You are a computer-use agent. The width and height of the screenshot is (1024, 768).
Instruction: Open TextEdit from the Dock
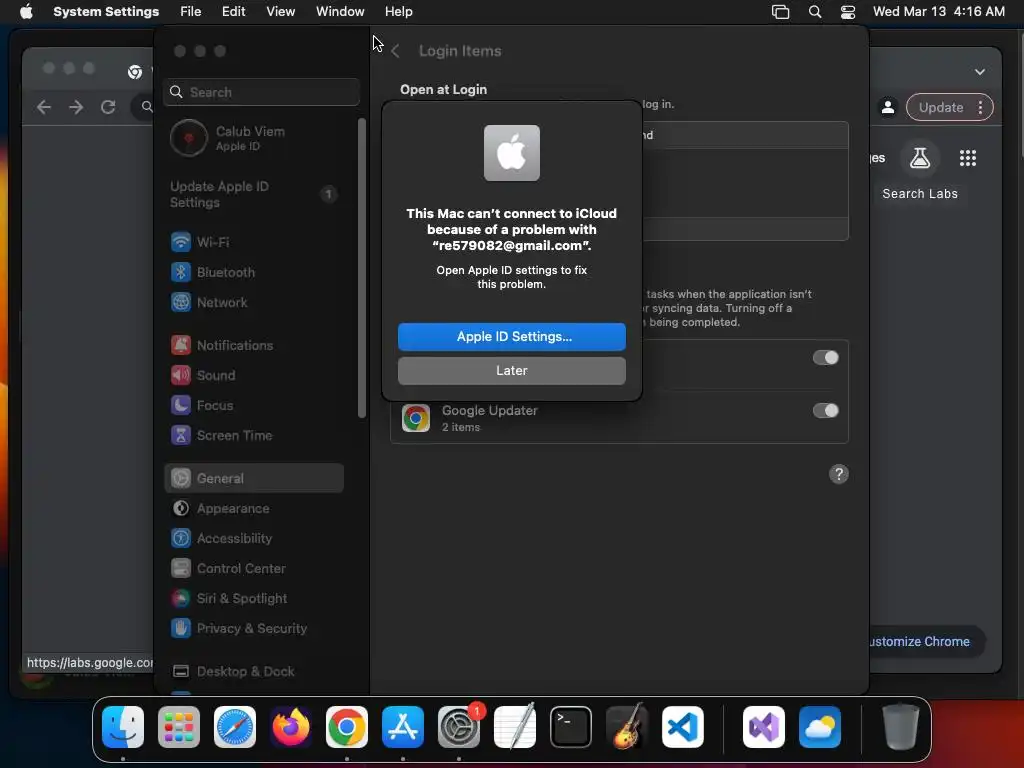[515, 727]
